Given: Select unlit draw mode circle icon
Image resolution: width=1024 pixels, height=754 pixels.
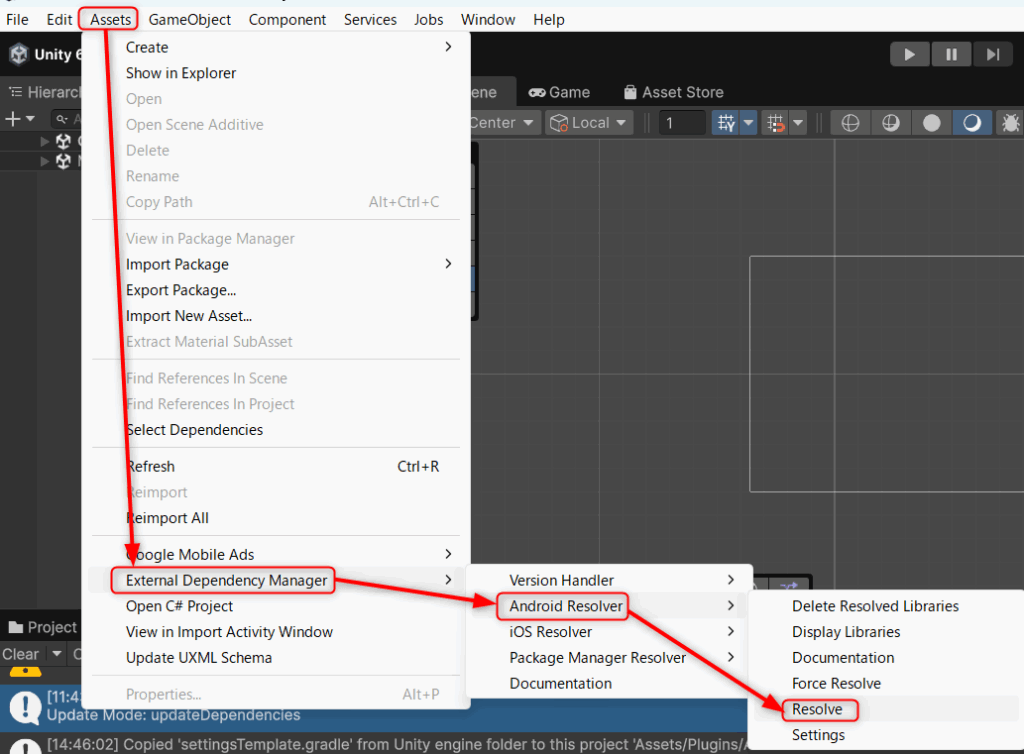Looking at the screenshot, I should 931,123.
